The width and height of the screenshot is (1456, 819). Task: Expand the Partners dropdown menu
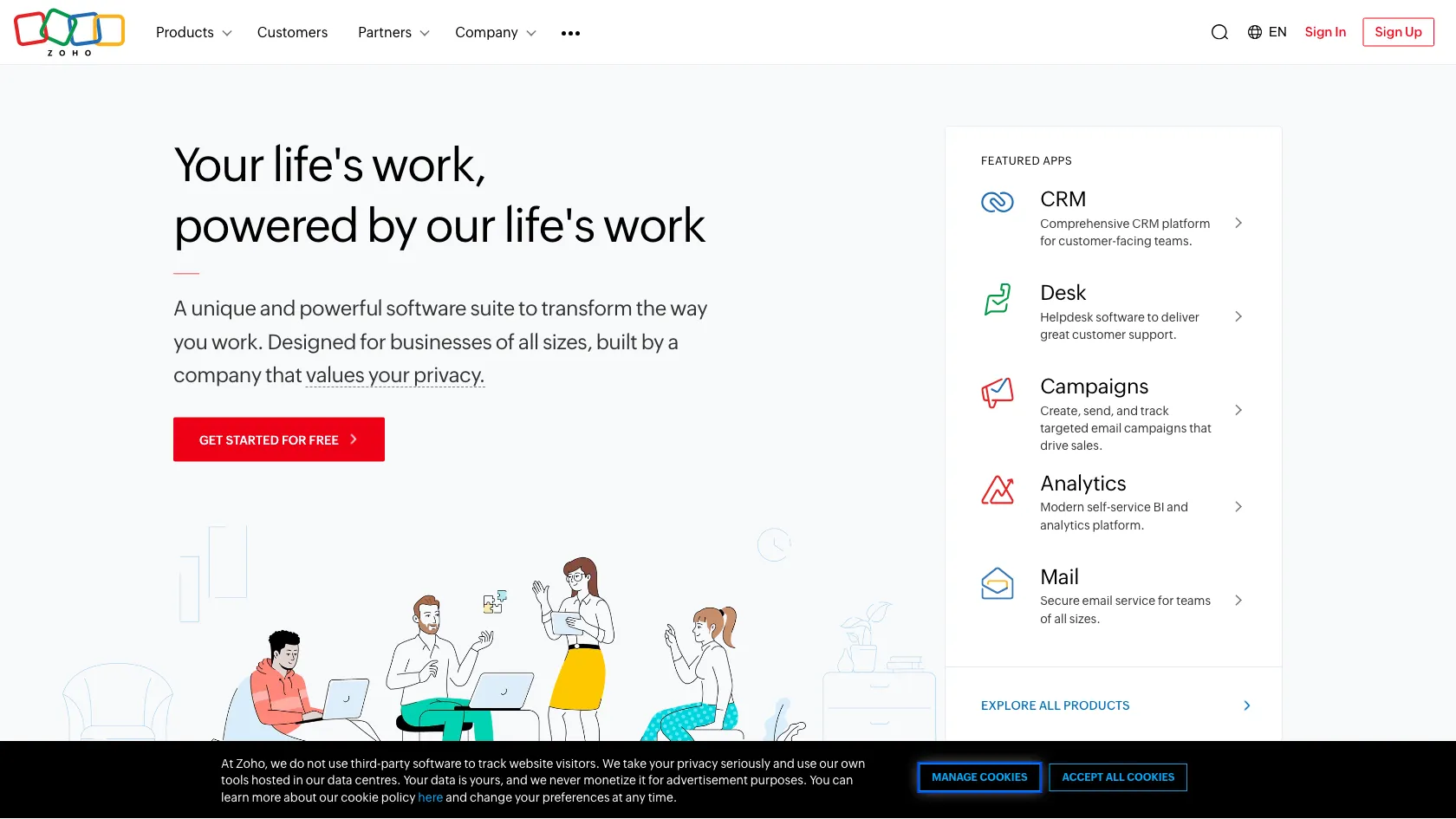click(x=393, y=32)
